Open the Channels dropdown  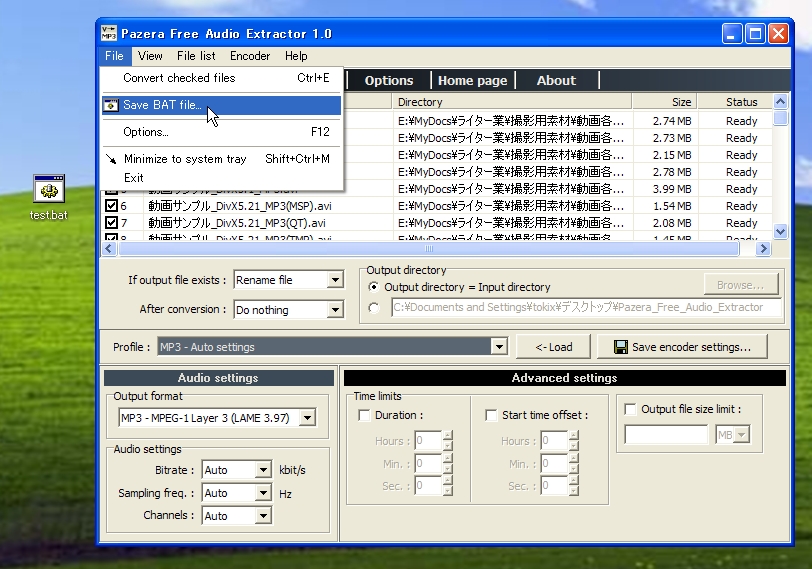tap(264, 515)
